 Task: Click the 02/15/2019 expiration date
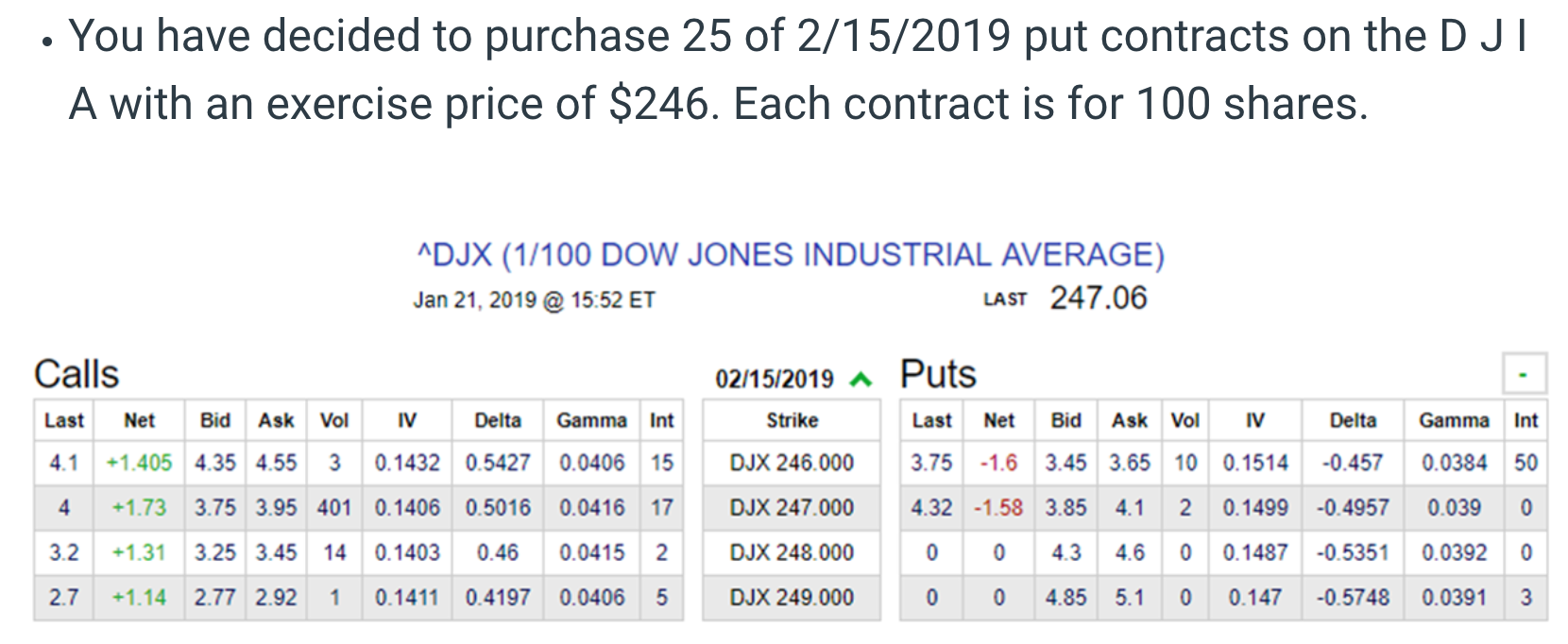pyautogui.click(x=774, y=380)
